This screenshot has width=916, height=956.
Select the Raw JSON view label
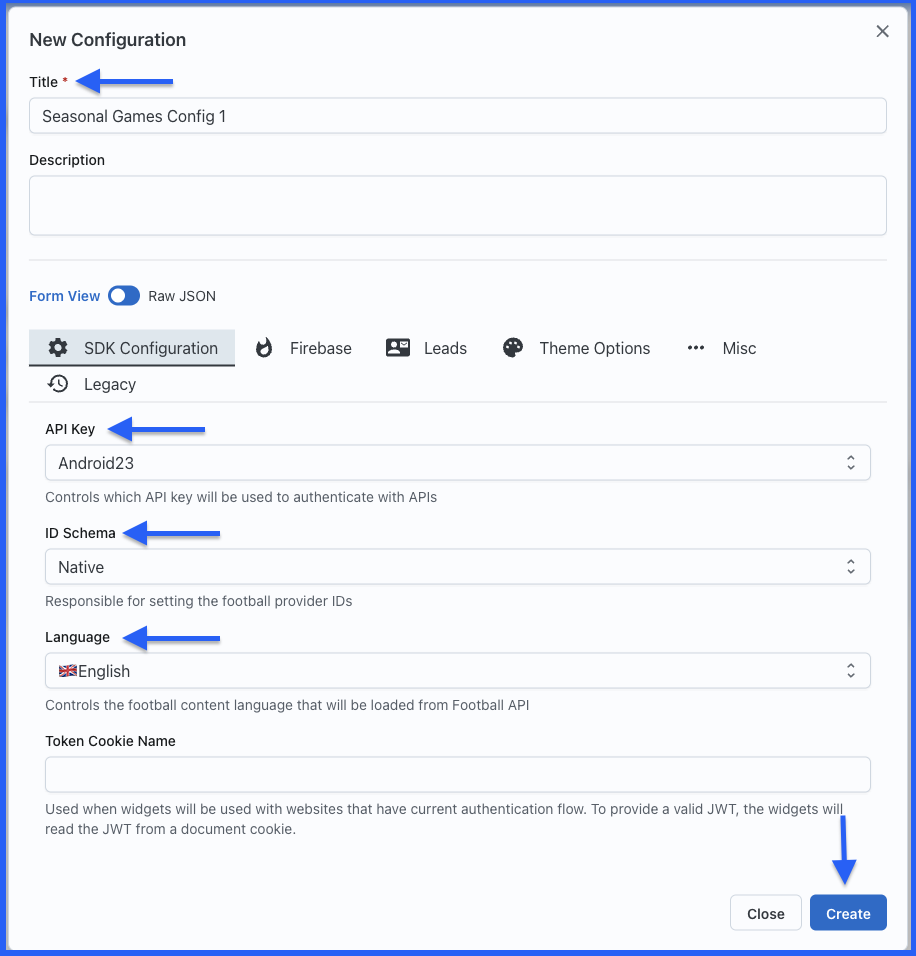coord(182,296)
